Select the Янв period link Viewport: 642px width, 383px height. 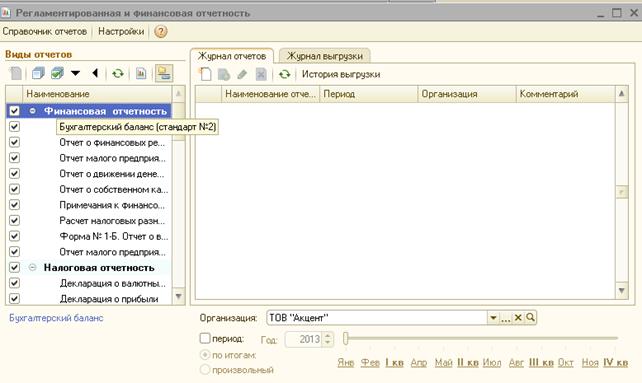[x=346, y=363]
